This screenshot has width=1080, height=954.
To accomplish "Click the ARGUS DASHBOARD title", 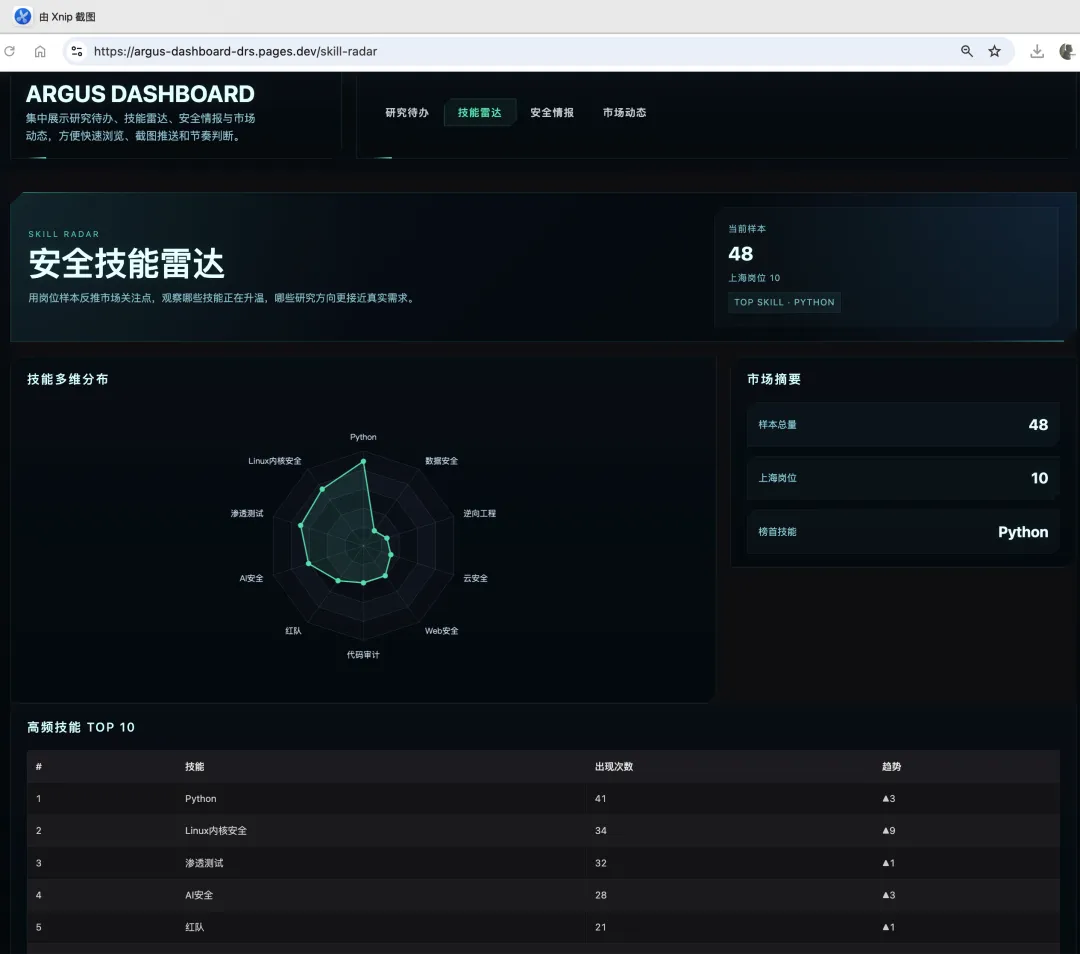I will 140,94.
